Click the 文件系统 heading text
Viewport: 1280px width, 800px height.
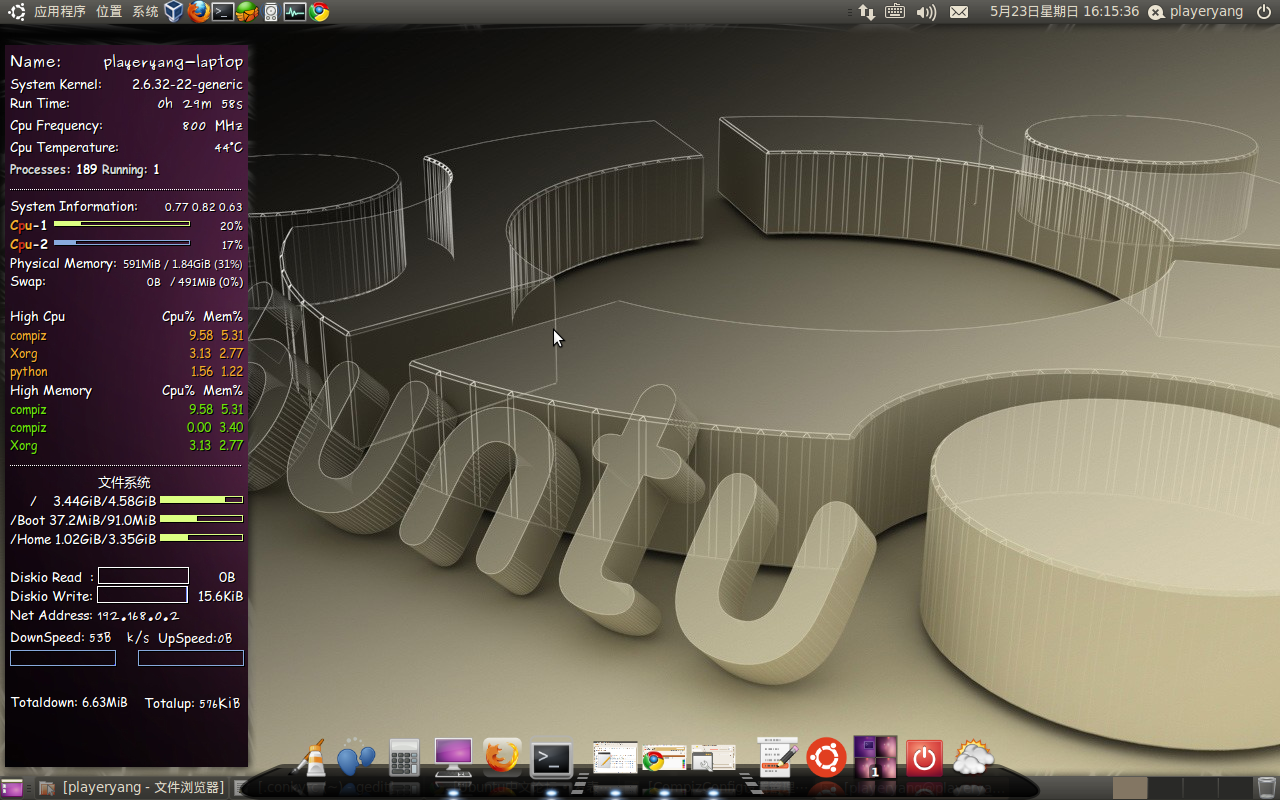[x=125, y=482]
